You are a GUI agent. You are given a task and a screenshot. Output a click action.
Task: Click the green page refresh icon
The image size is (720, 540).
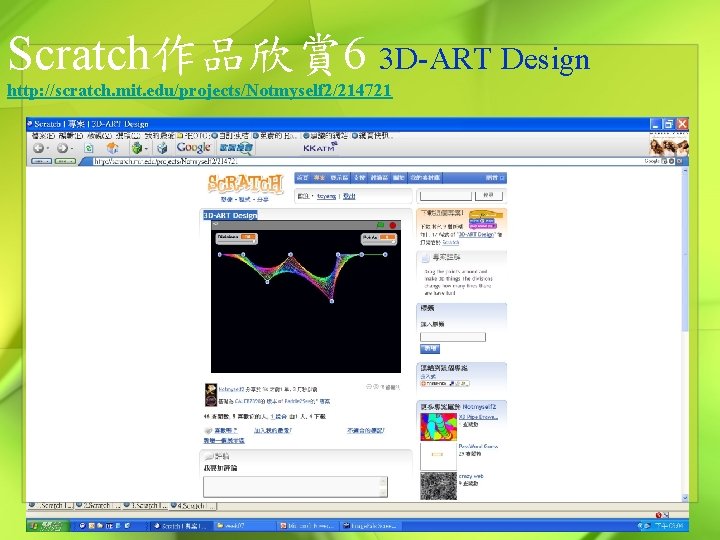89,148
